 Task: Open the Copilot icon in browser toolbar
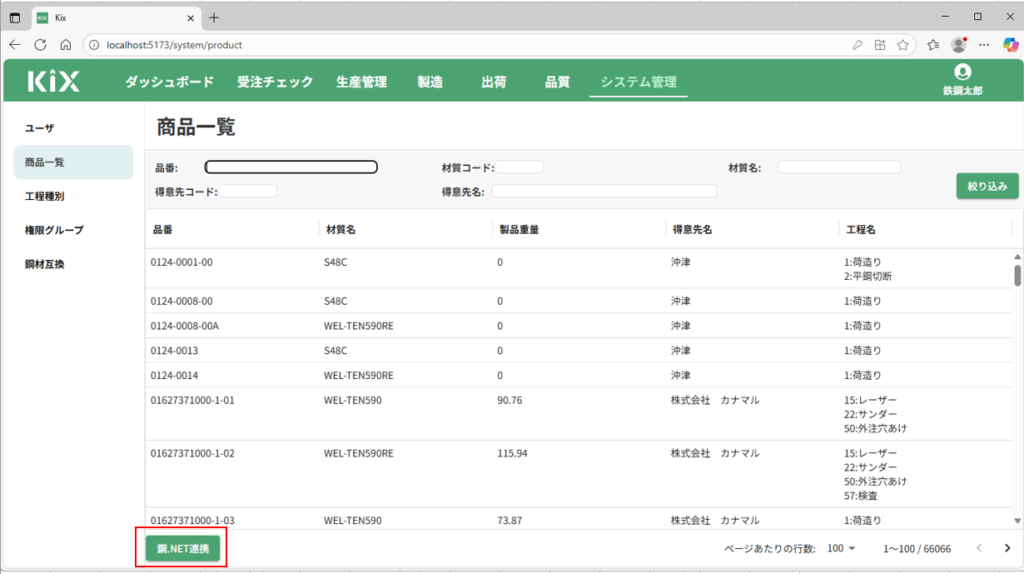1009,45
